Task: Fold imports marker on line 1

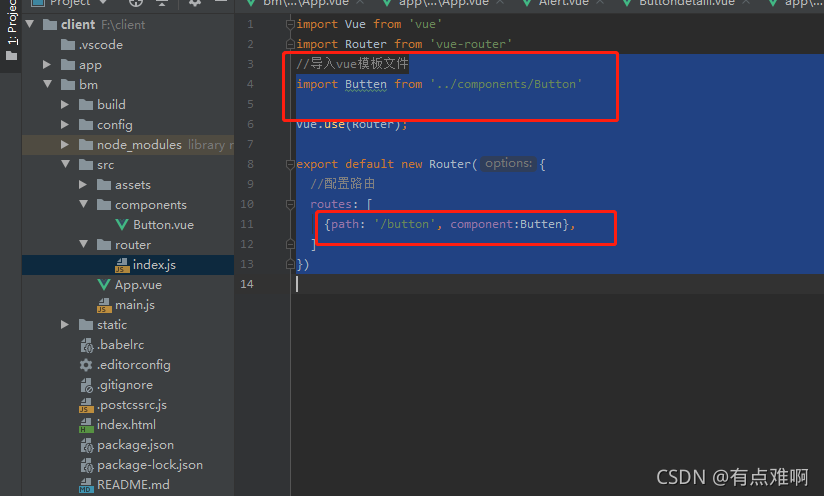Action: pyautogui.click(x=290, y=24)
